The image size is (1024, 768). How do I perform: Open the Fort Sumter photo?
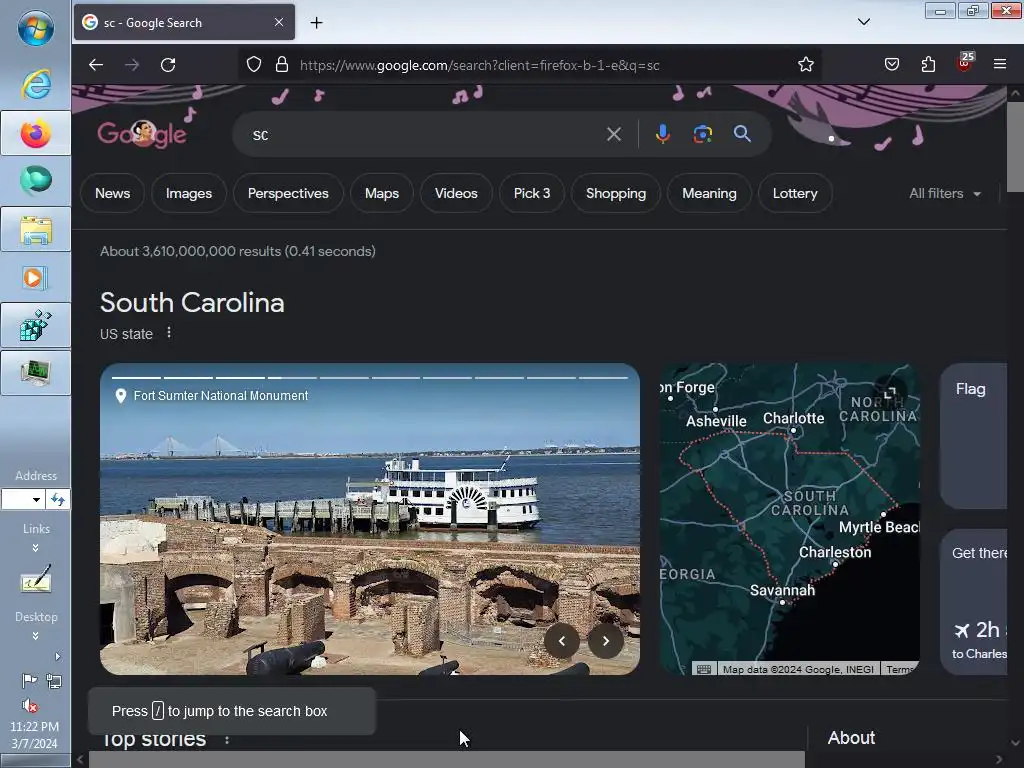[x=370, y=519]
